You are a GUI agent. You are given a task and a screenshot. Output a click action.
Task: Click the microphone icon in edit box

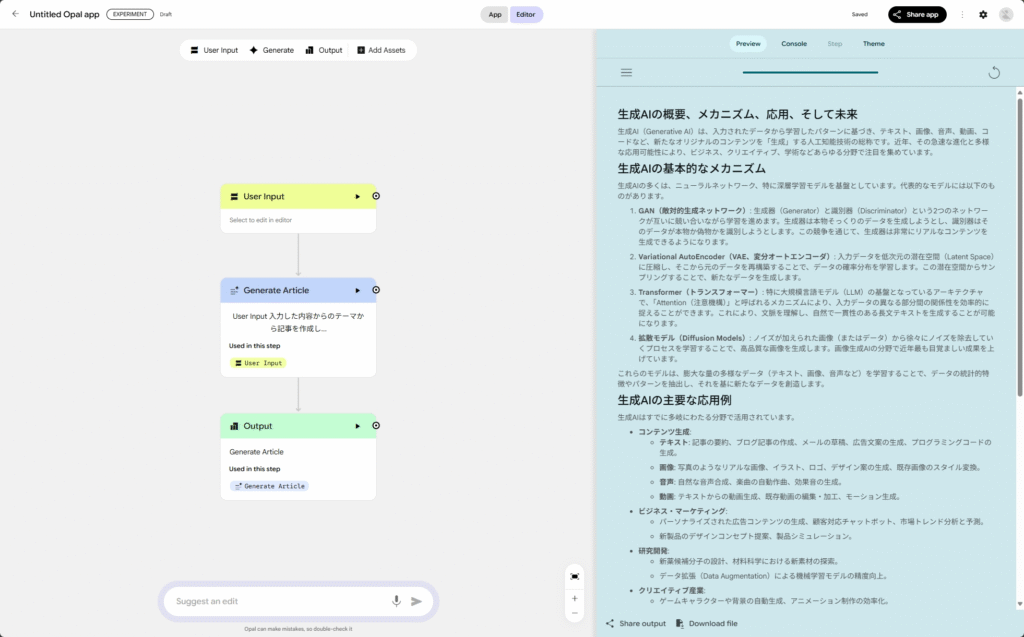click(396, 601)
